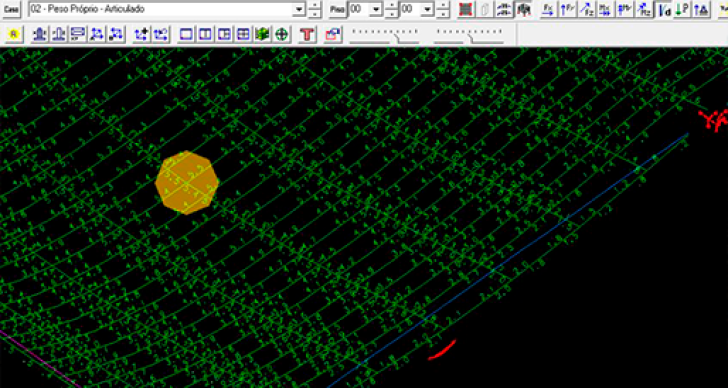Toggle the Fx force diagram
Viewport: 728px width, 388px height.
(x=549, y=9)
